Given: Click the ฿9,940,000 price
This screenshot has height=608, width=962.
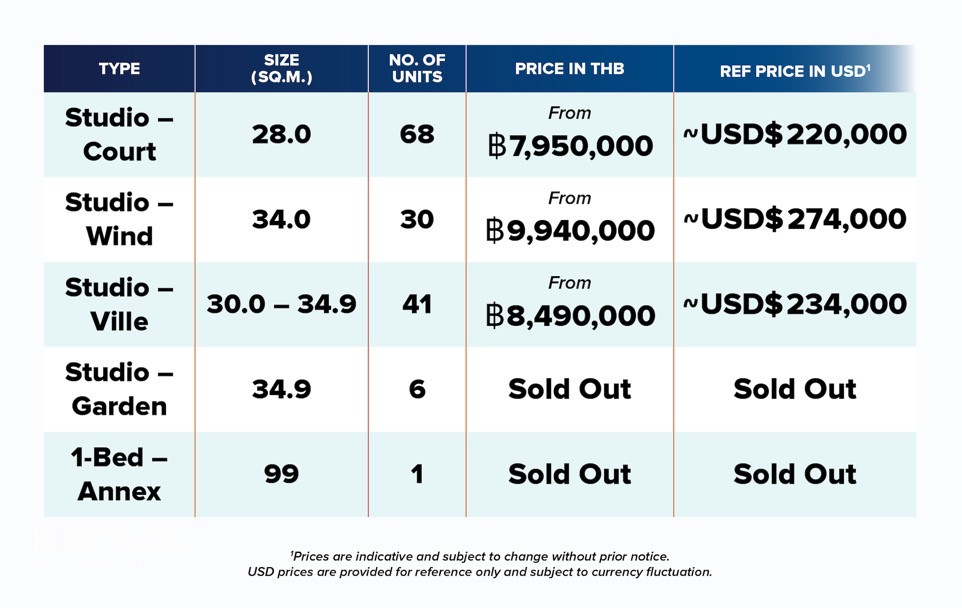Looking at the screenshot, I should (x=570, y=231).
